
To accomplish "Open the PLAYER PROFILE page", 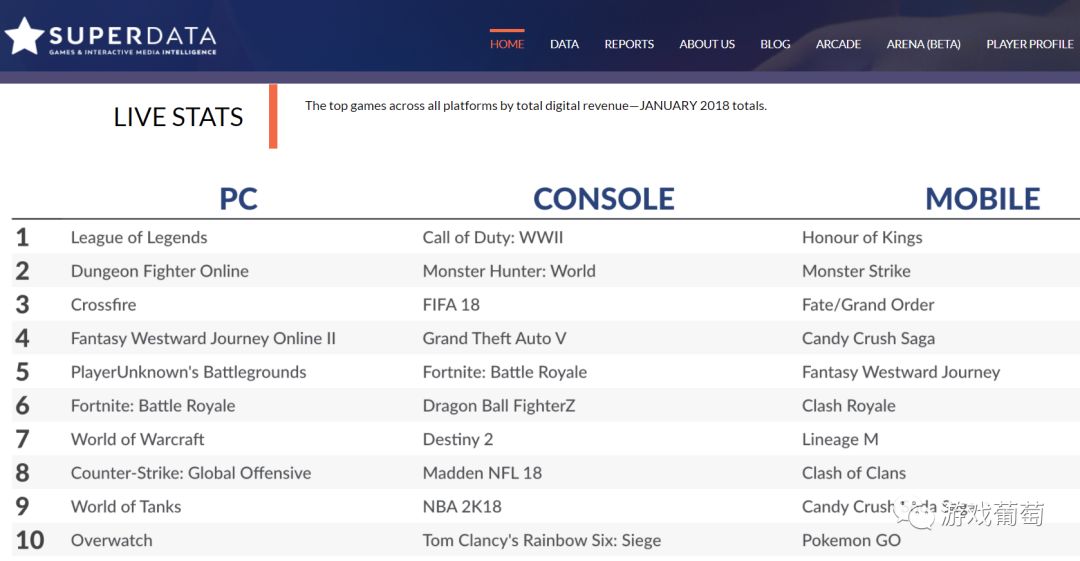I will tap(1030, 44).
